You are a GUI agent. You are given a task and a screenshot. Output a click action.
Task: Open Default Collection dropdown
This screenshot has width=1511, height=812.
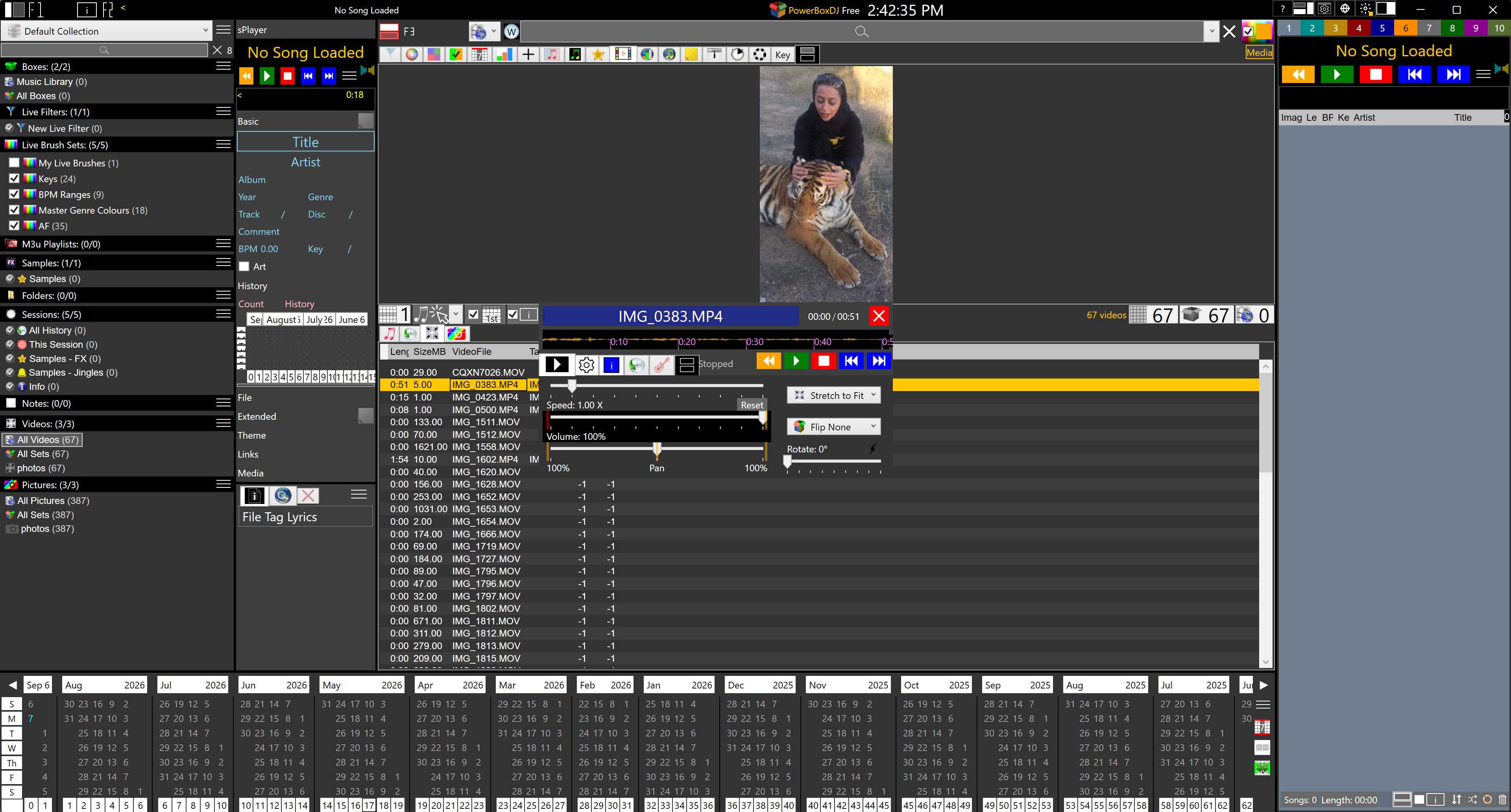click(106, 31)
